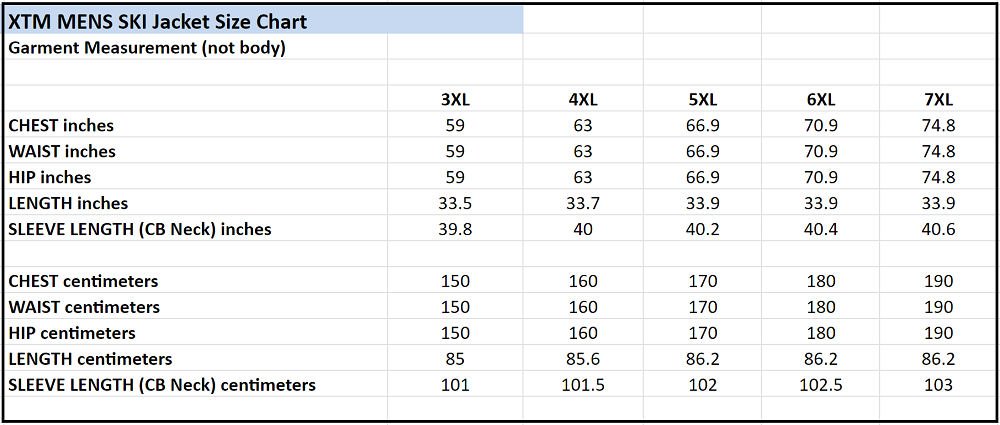Click the WAIST inches row label
Viewport: 1000px width, 425px height.
[62, 151]
